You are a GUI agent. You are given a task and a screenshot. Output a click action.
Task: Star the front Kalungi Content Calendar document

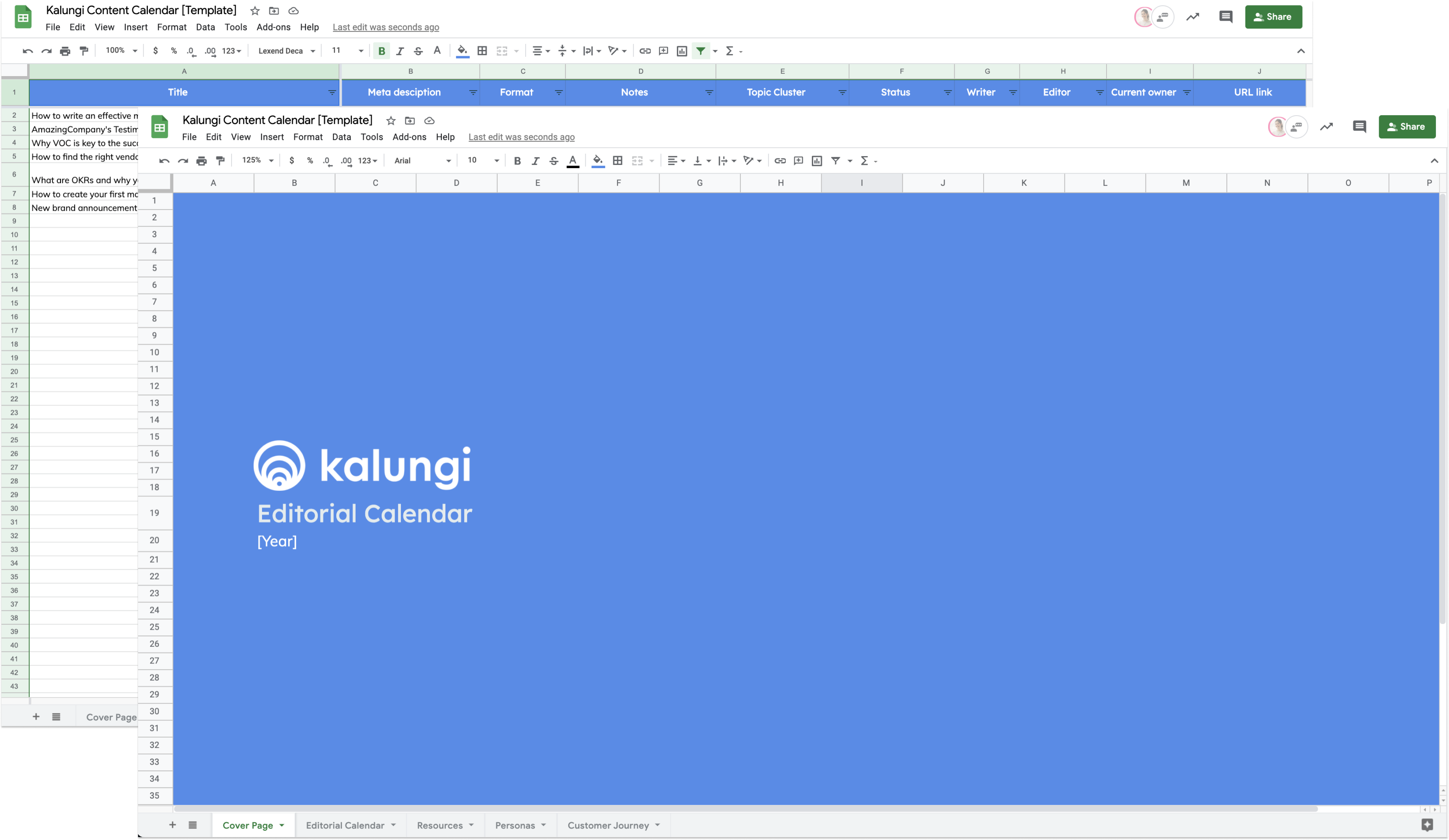click(391, 121)
